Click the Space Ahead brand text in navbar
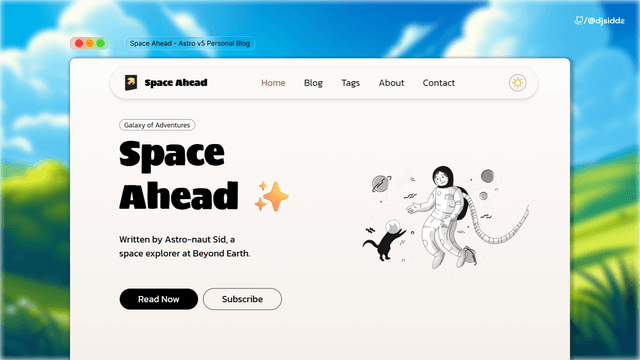The height and width of the screenshot is (360, 640). (176, 83)
